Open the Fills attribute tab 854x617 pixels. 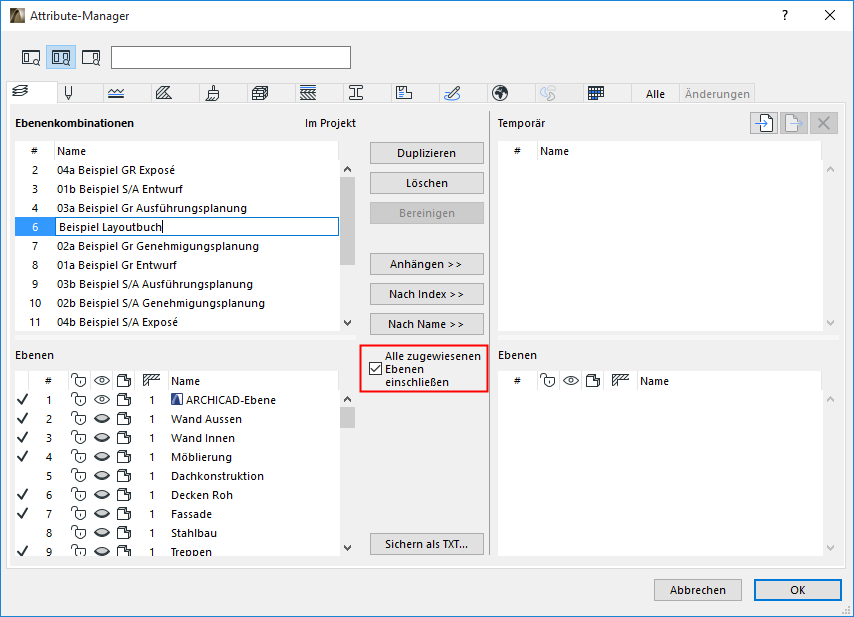pyautogui.click(x=164, y=93)
